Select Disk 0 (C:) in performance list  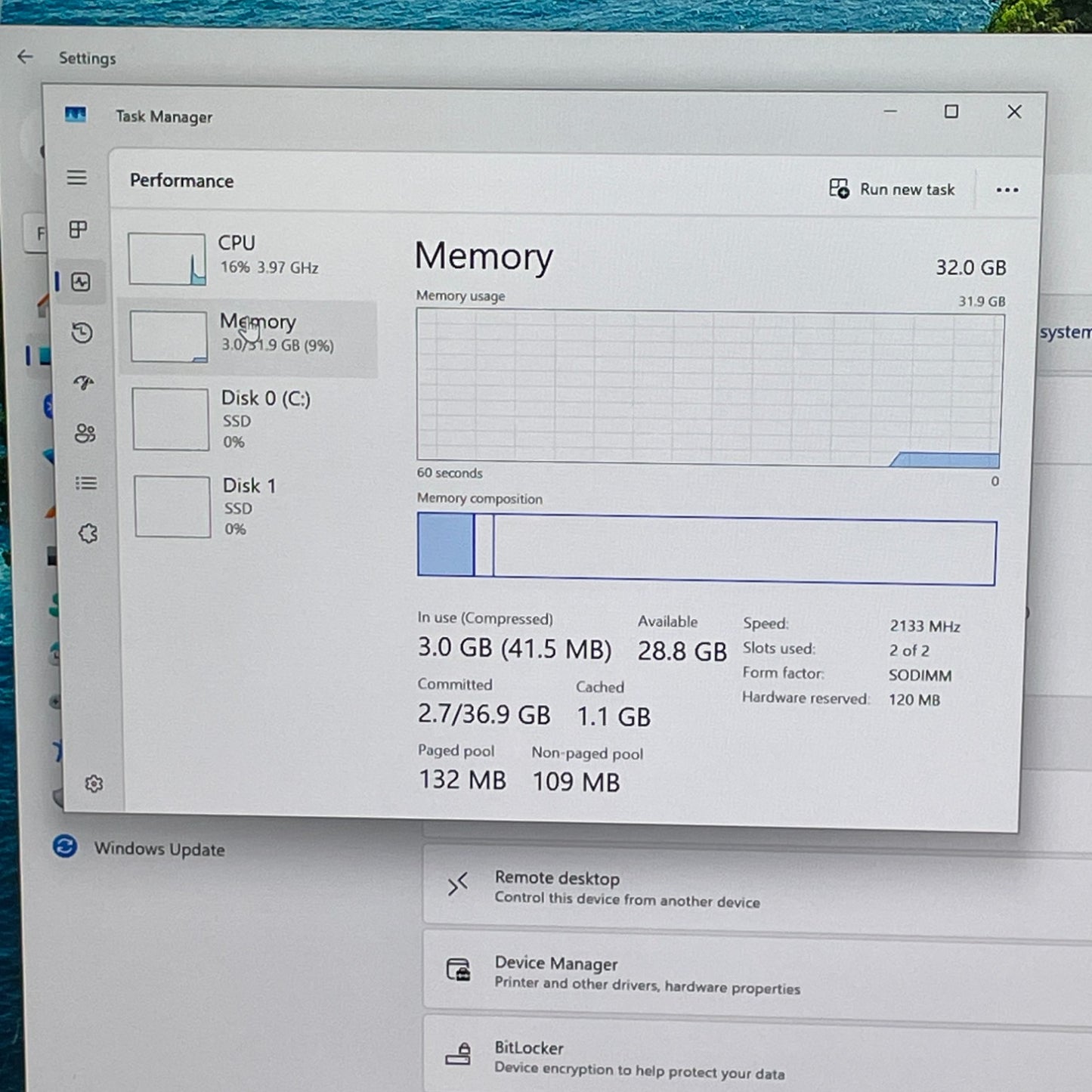click(x=251, y=419)
